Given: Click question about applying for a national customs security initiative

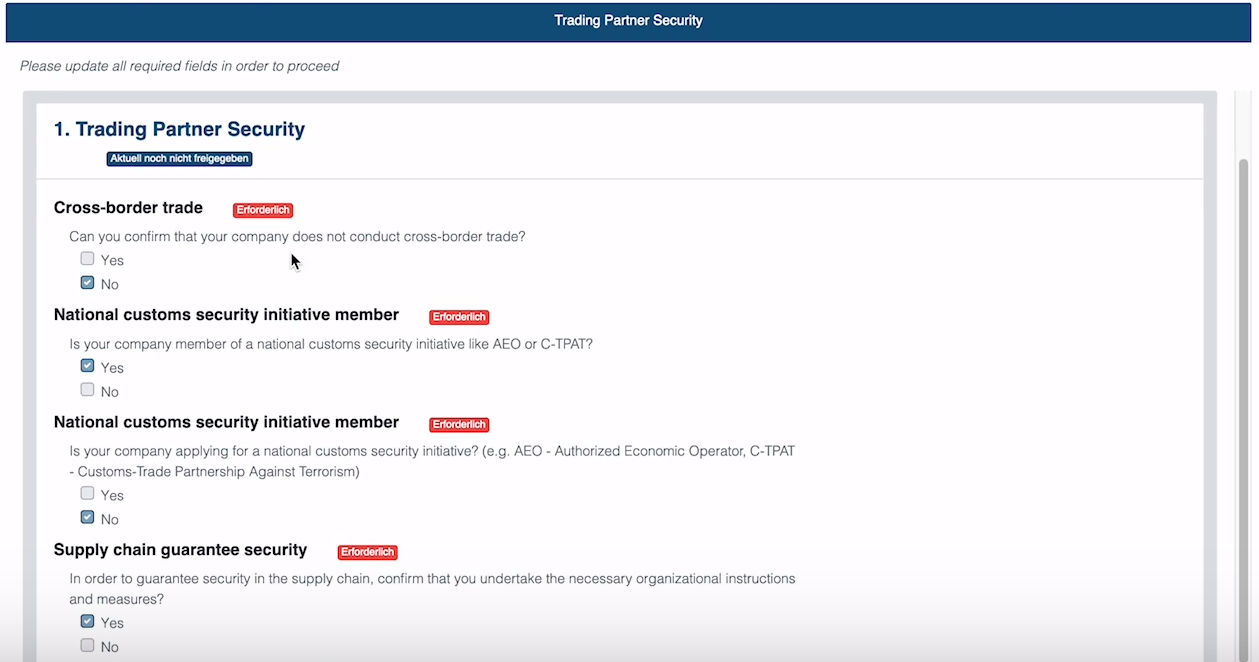Looking at the screenshot, I should (432, 461).
